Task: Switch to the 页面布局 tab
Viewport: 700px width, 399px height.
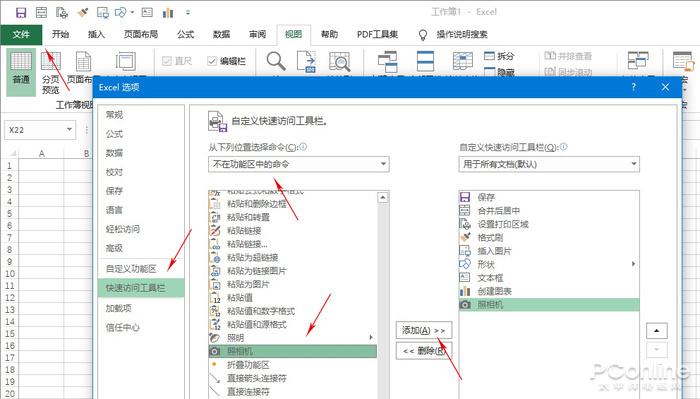Action: tap(141, 34)
